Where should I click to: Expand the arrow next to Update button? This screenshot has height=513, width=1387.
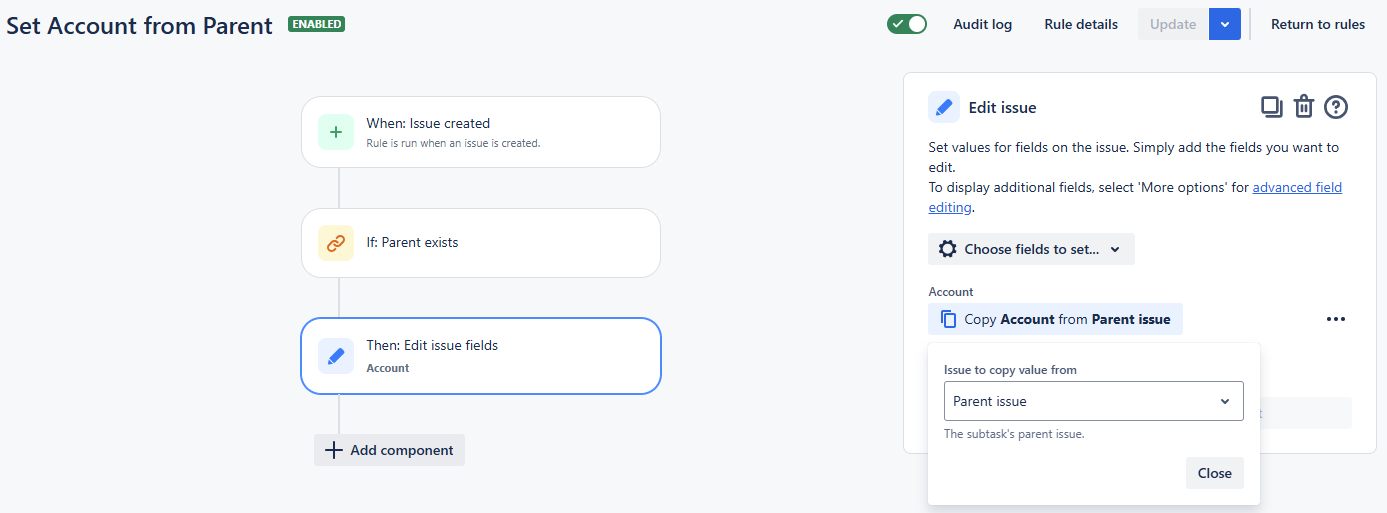[x=1225, y=24]
